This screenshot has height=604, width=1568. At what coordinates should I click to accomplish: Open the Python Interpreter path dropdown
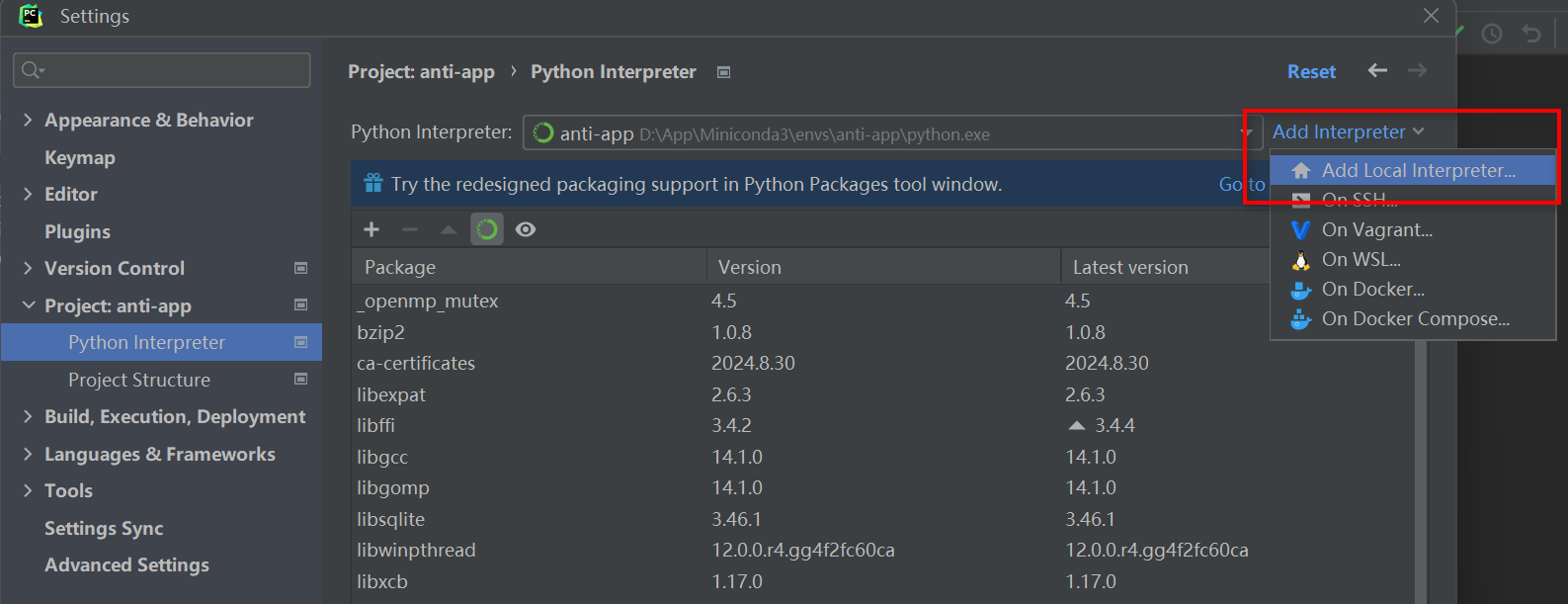click(1245, 133)
